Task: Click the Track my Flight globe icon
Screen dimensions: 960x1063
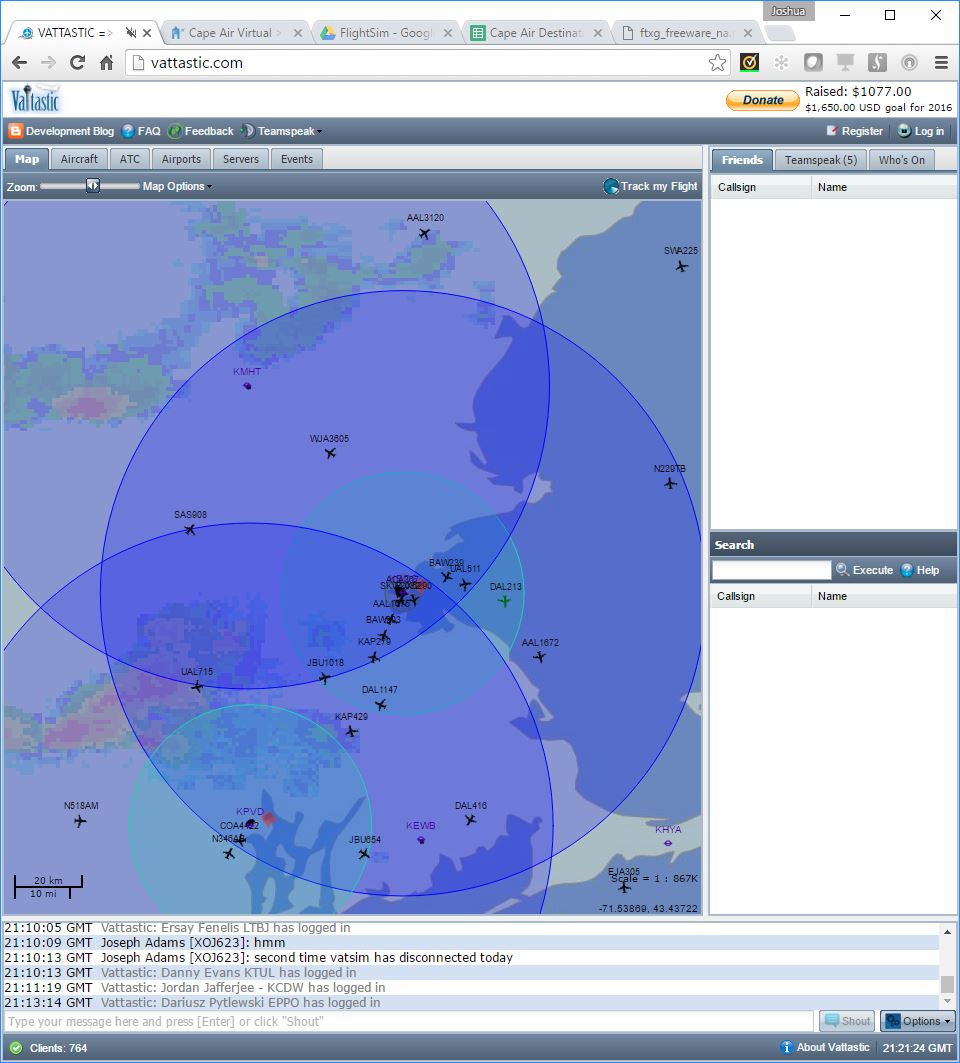Action: [x=610, y=186]
